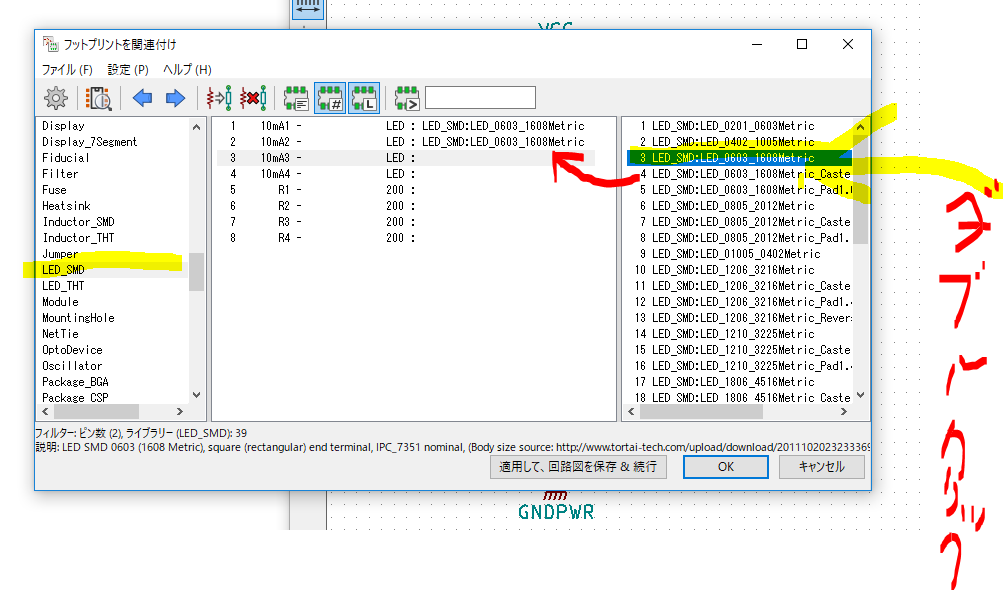Select the Inductor_SMD library
The width and height of the screenshot is (1003, 590).
click(79, 221)
